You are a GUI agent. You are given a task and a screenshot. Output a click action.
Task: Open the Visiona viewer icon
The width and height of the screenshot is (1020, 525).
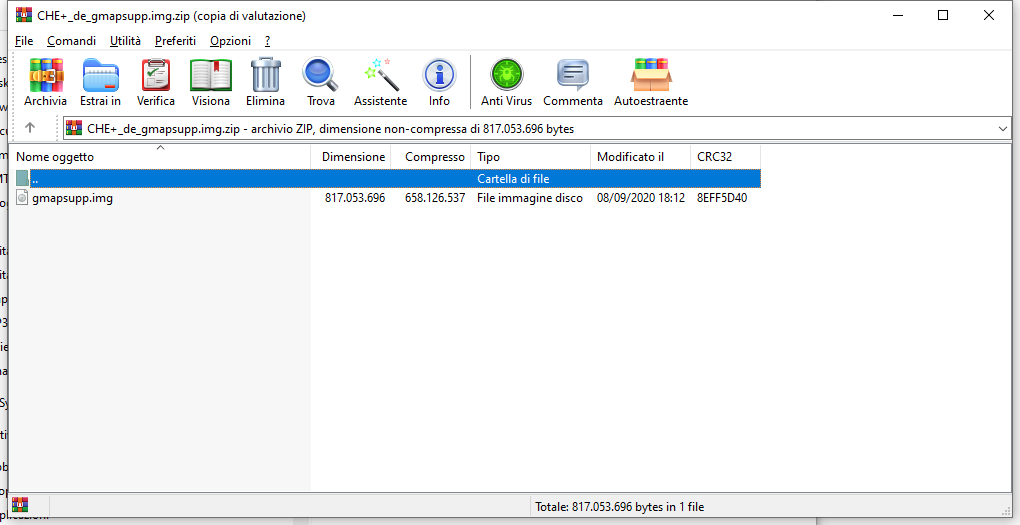[x=211, y=82]
